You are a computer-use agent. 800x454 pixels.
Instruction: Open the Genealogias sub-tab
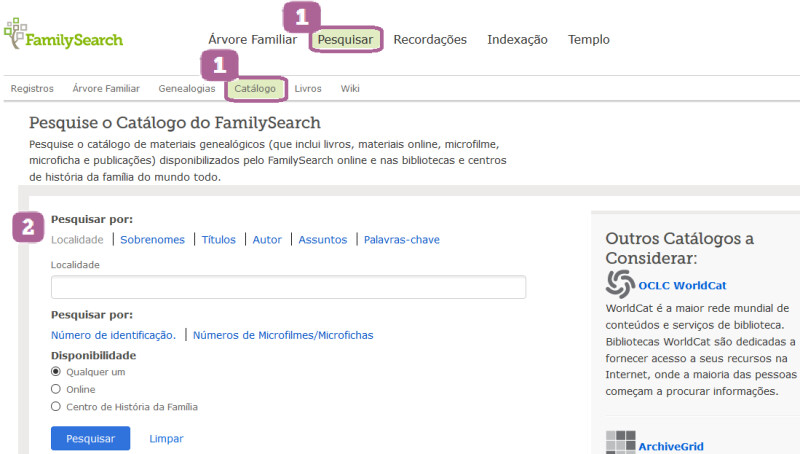187,89
